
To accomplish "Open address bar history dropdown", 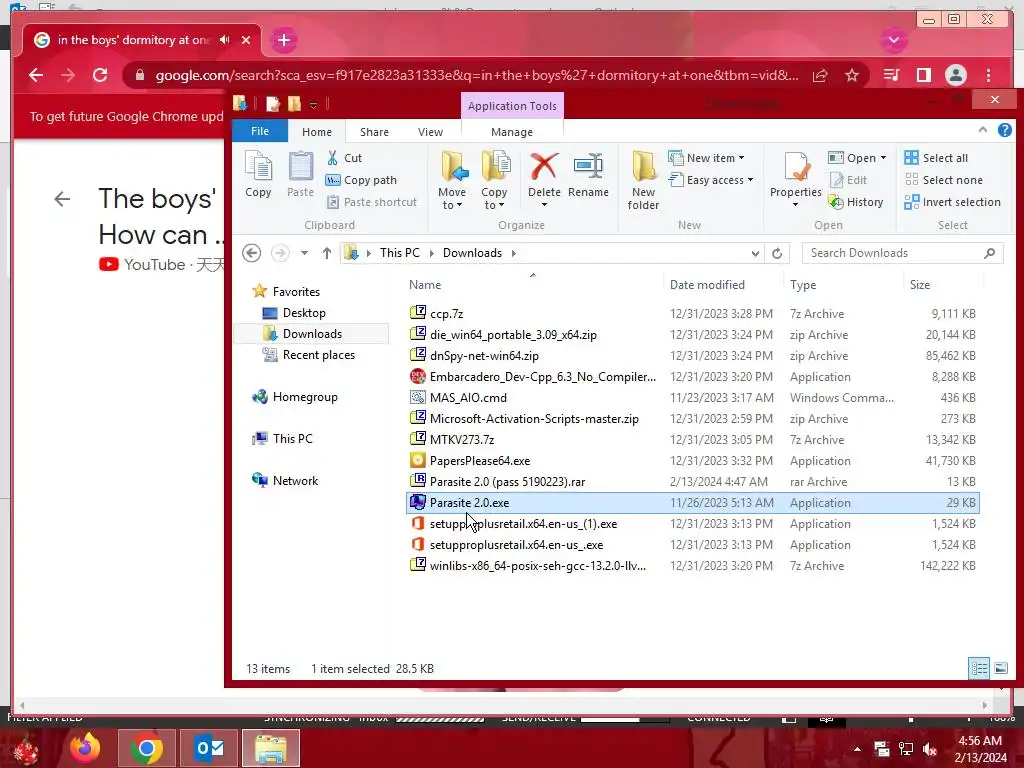I will click(755, 253).
